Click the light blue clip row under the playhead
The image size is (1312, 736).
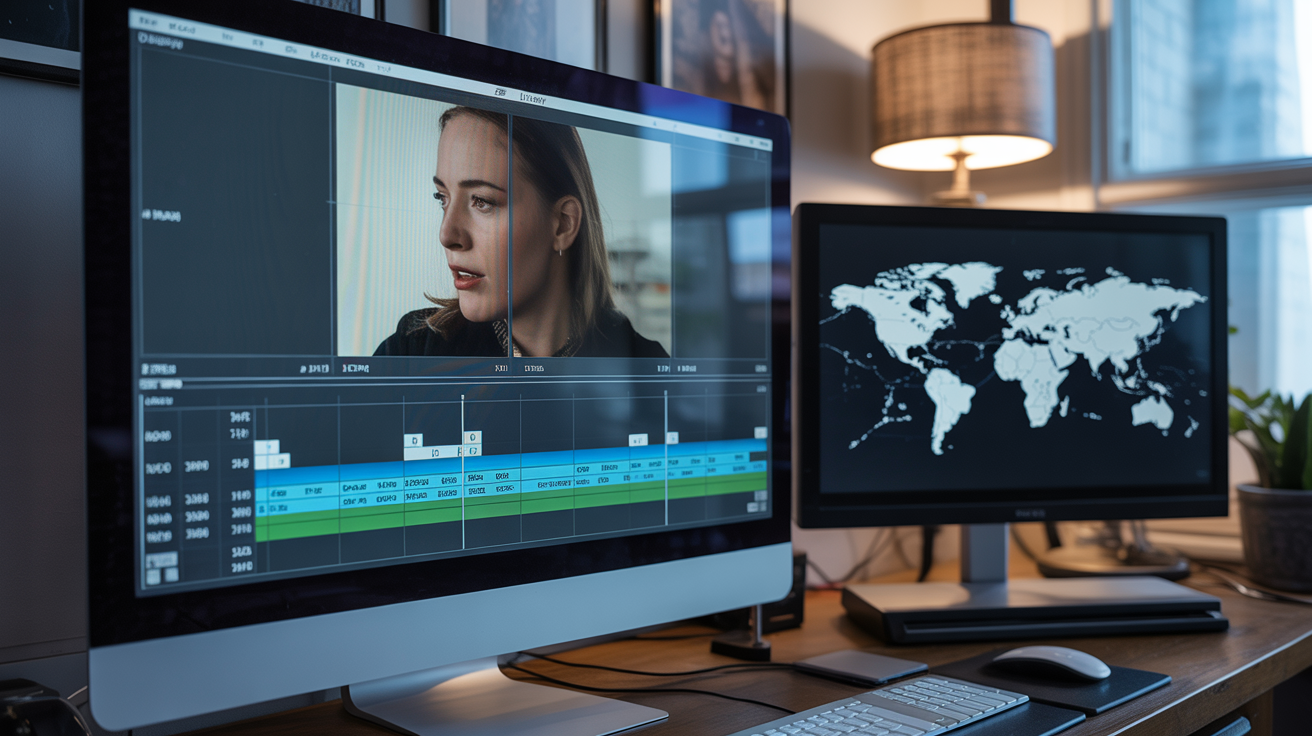[x=462, y=491]
